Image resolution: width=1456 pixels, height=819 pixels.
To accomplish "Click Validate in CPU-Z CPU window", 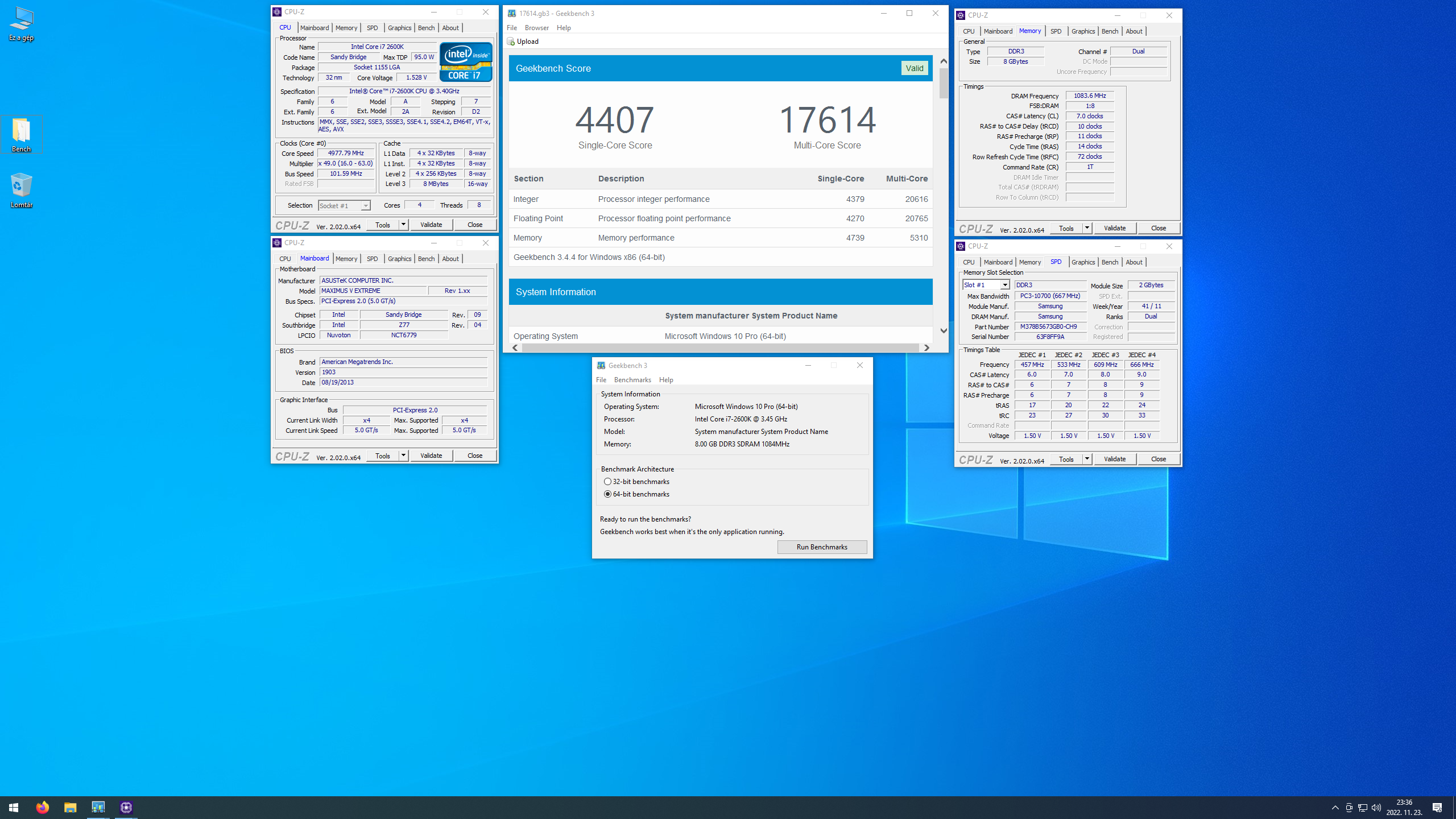I will point(431,225).
